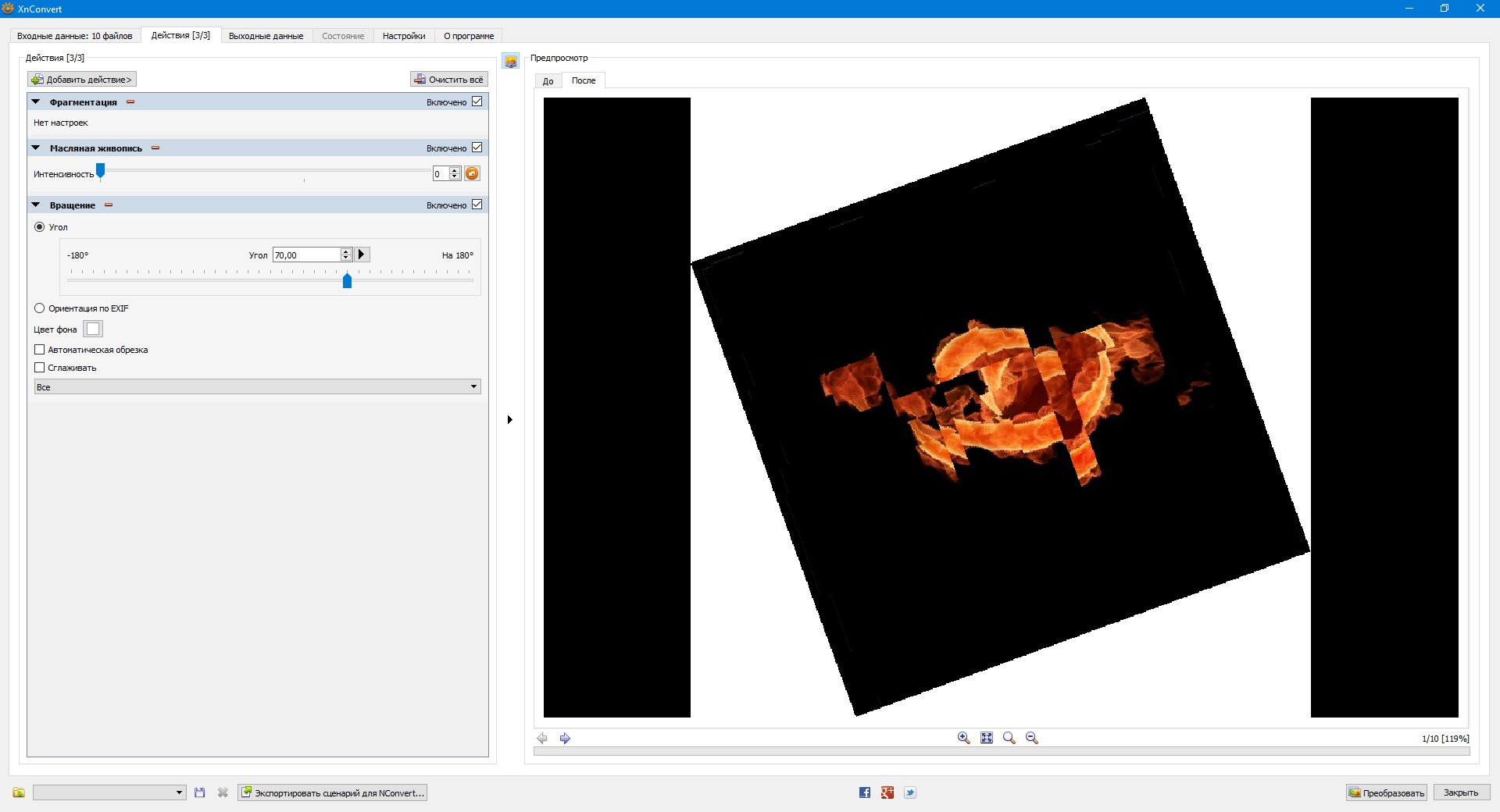This screenshot has height=812, width=1500.
Task: Reset oil painting intensity orange button
Action: click(472, 173)
